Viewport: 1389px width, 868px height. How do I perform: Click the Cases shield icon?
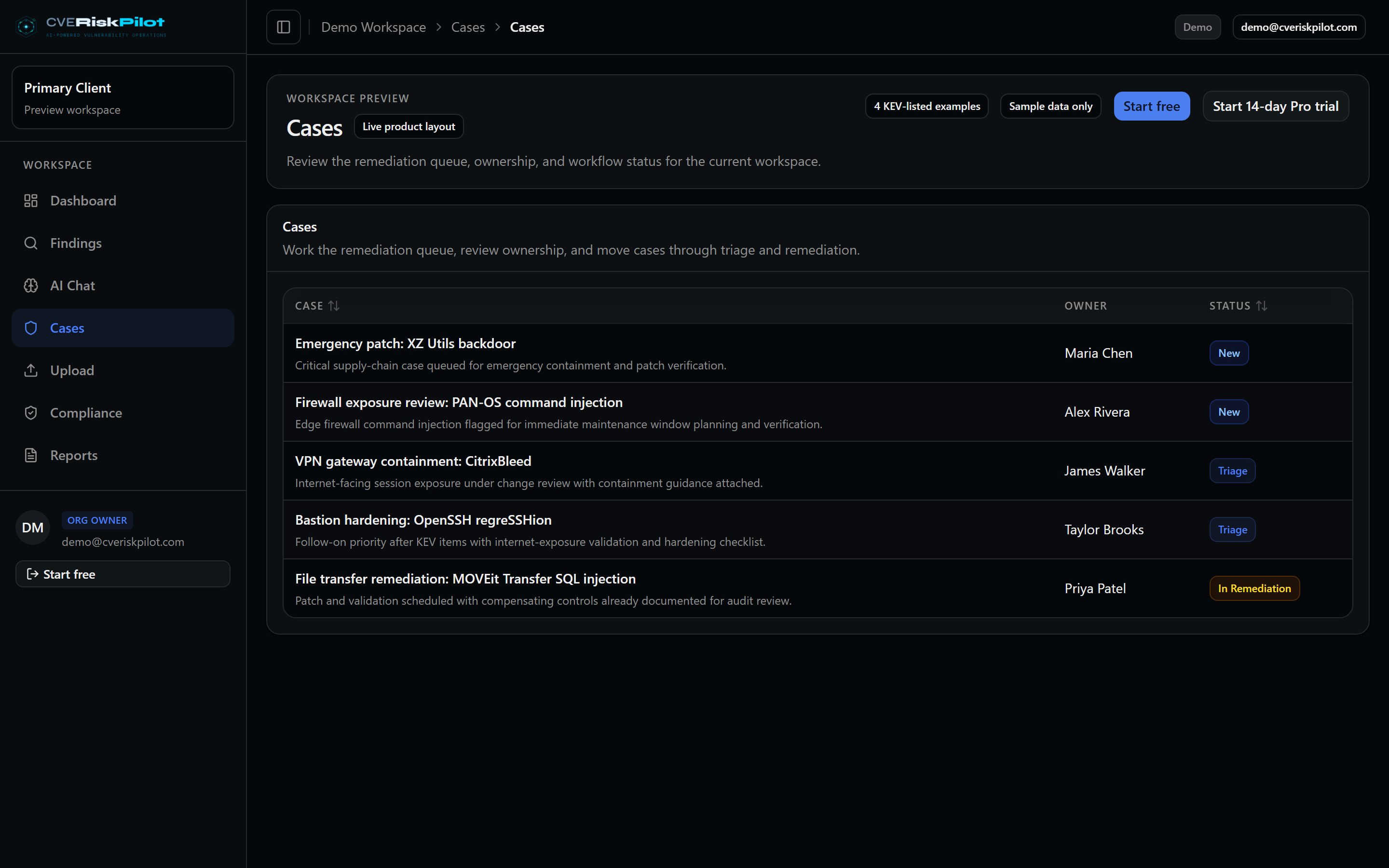(31, 328)
